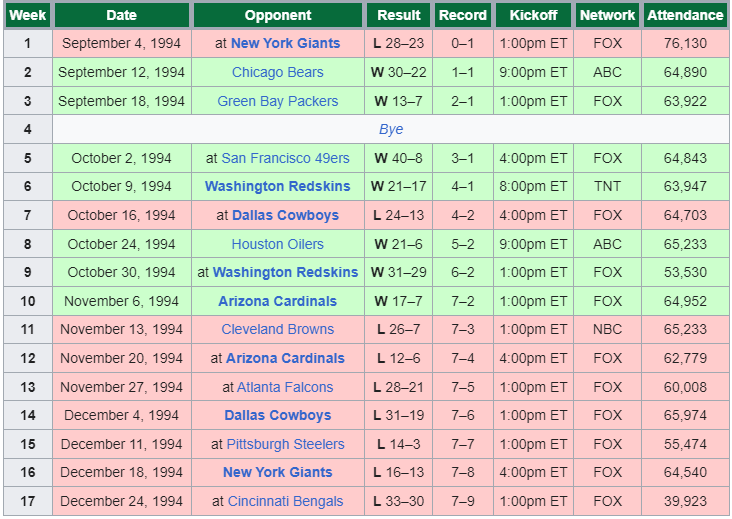Select the date December 24, 1994
This screenshot has width=732, height=519.
[x=121, y=501]
